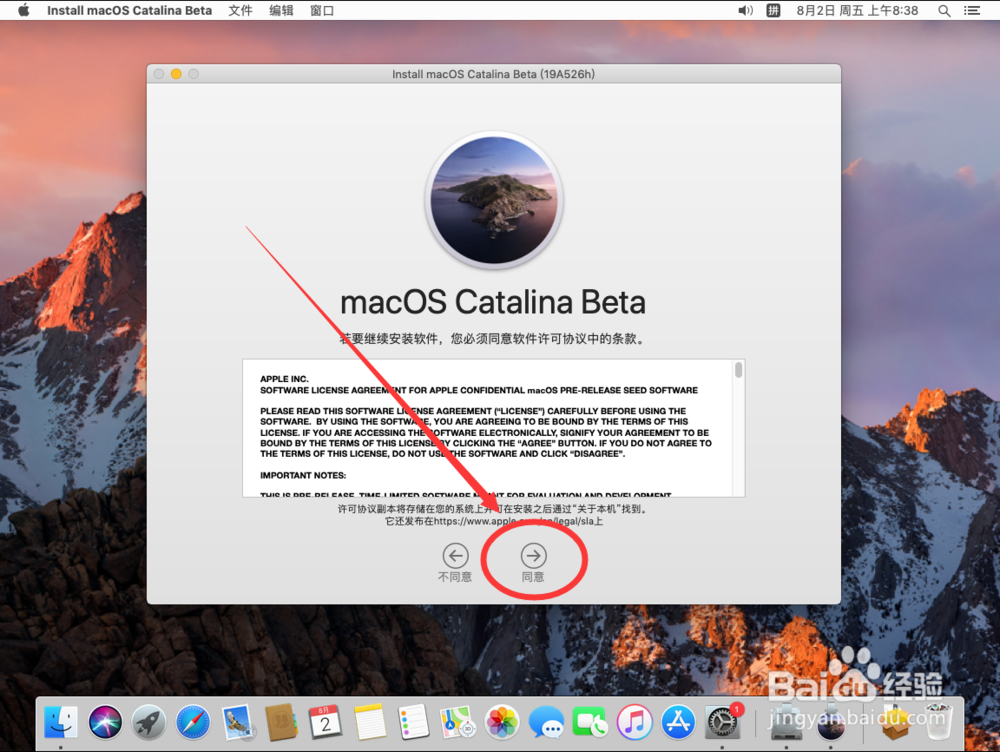Open Calendar icon in Dock
Screen dimensions: 1000x752
(x=325, y=722)
